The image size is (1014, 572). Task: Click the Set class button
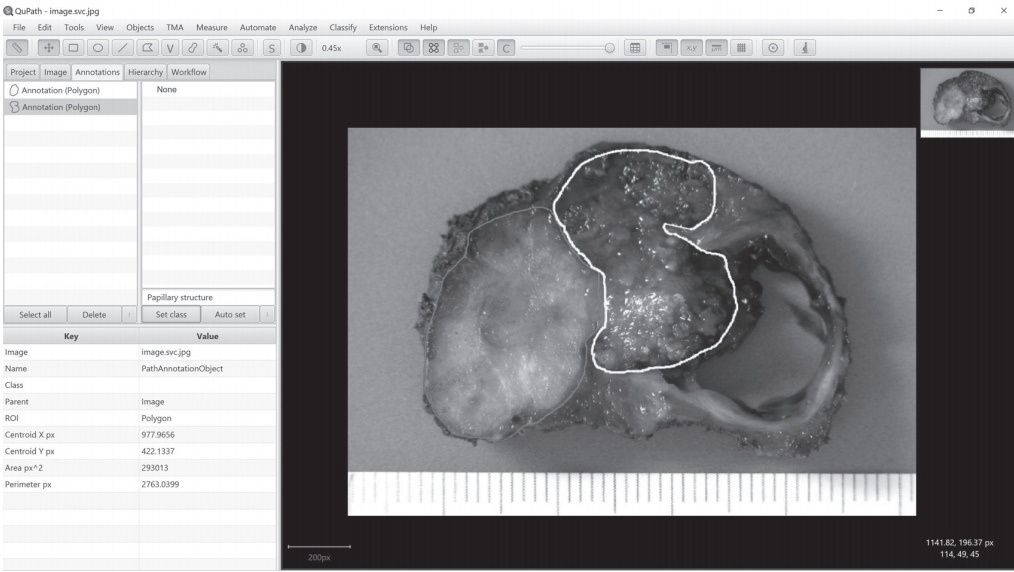pos(171,314)
